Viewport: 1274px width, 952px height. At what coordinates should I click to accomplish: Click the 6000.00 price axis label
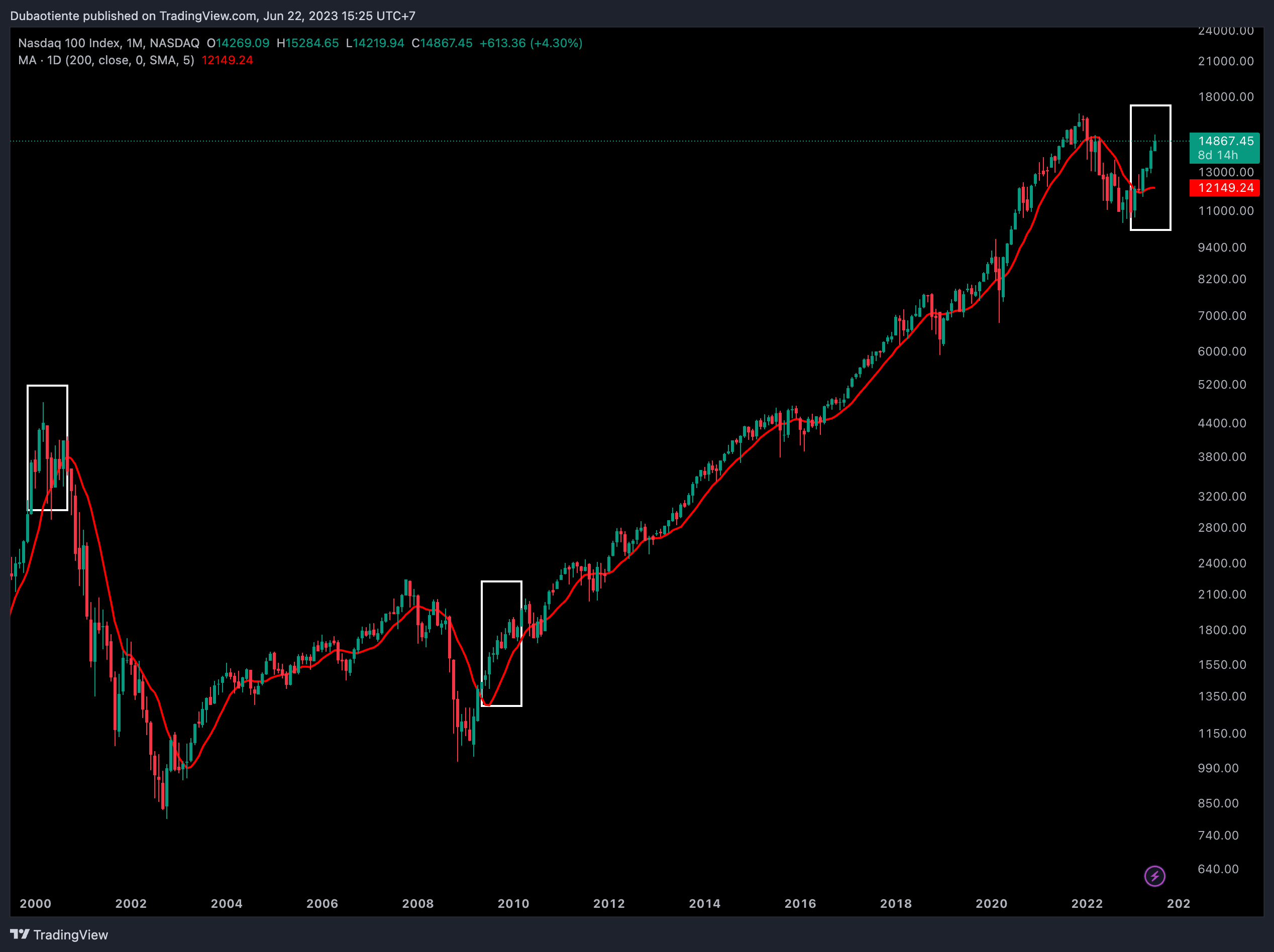[1222, 351]
